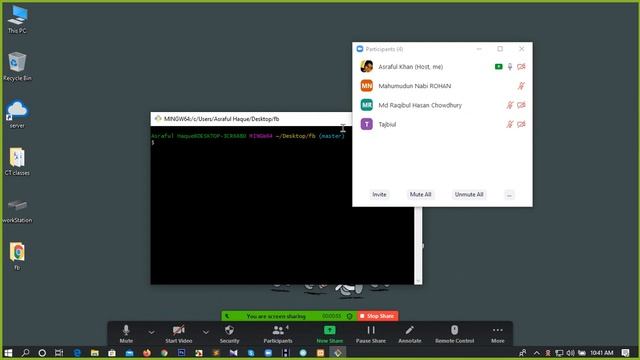Select participant name Tajbiul
640x360 pixels.
tap(387, 124)
